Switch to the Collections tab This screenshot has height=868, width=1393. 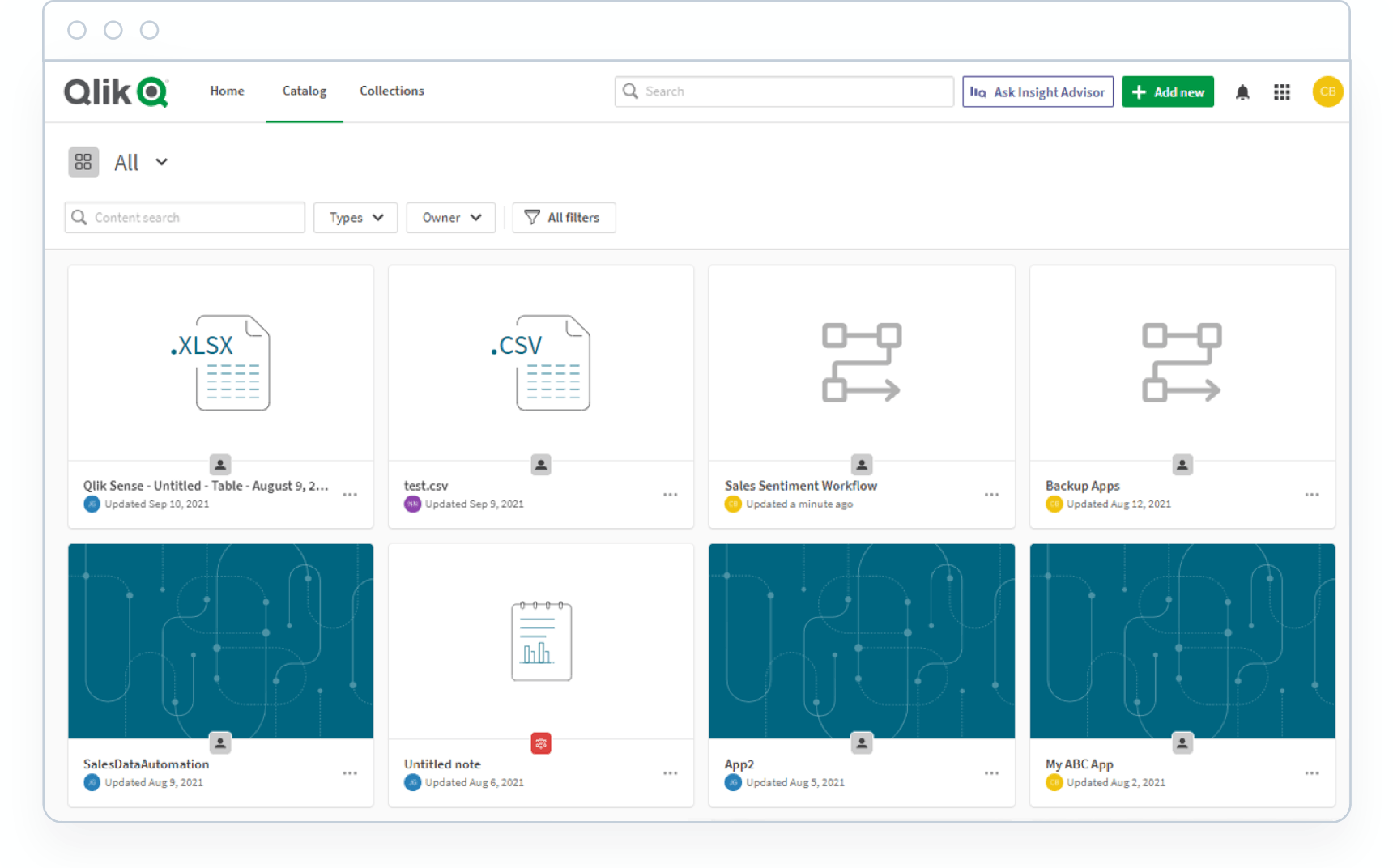pos(392,91)
